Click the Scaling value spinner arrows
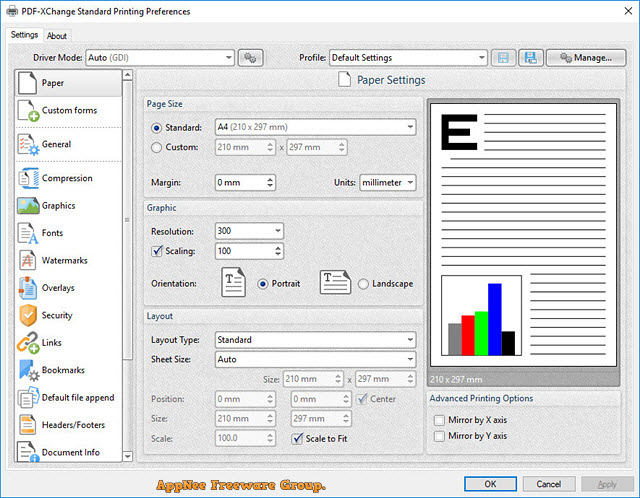640x498 pixels. pos(278,251)
